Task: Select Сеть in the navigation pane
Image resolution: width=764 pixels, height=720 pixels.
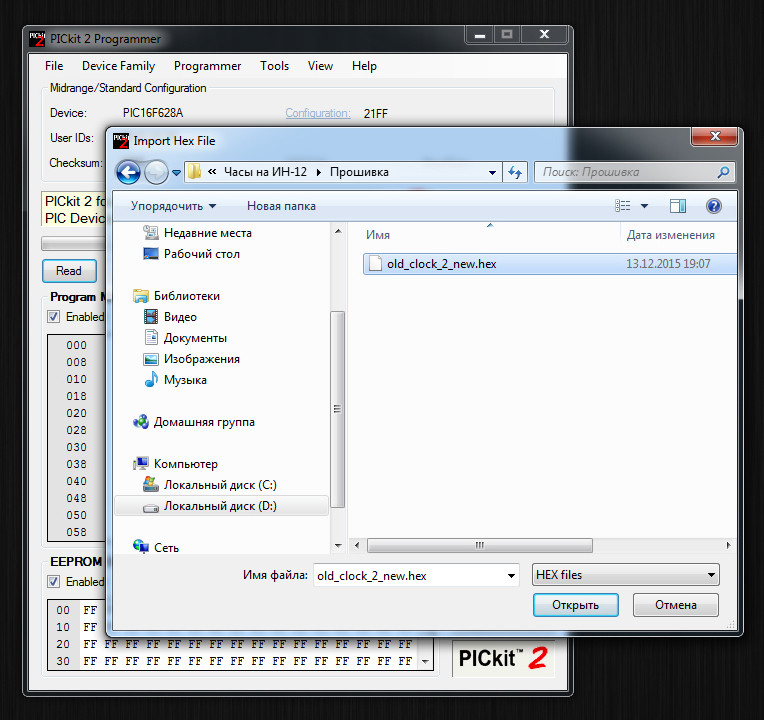Action: [x=167, y=548]
